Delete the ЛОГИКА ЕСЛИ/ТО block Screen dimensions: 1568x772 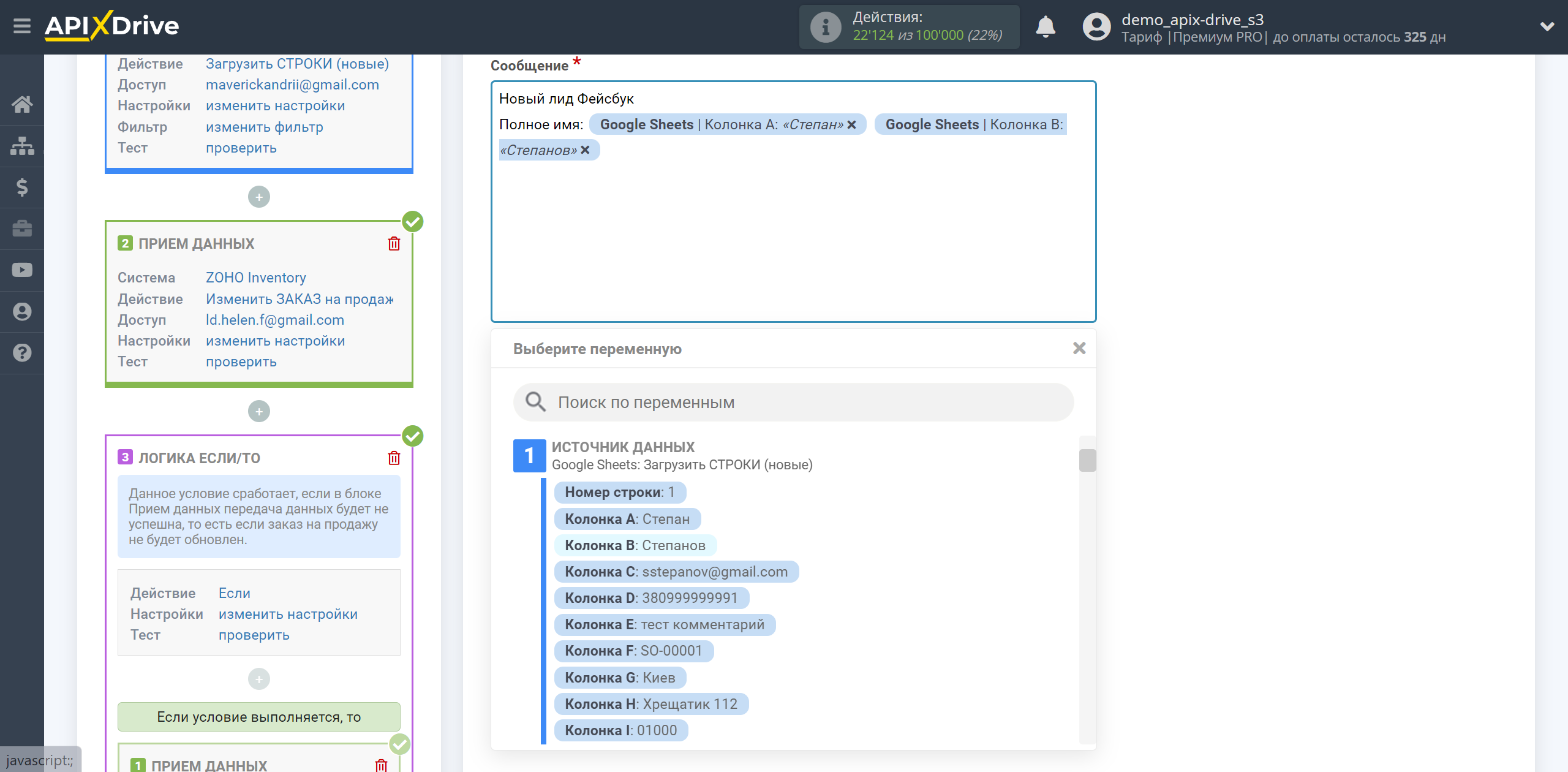tap(394, 458)
